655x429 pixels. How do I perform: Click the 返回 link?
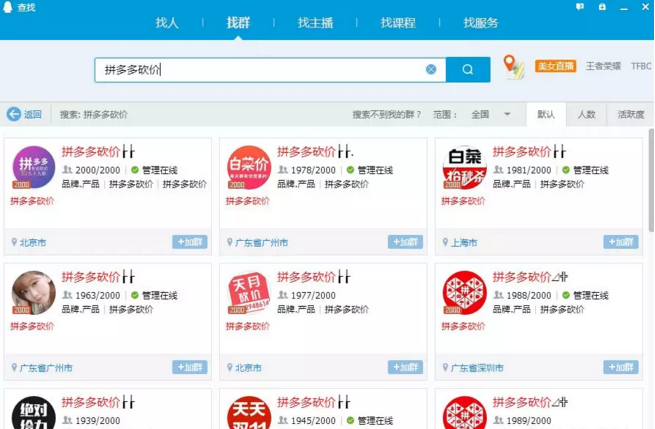[x=33, y=114]
